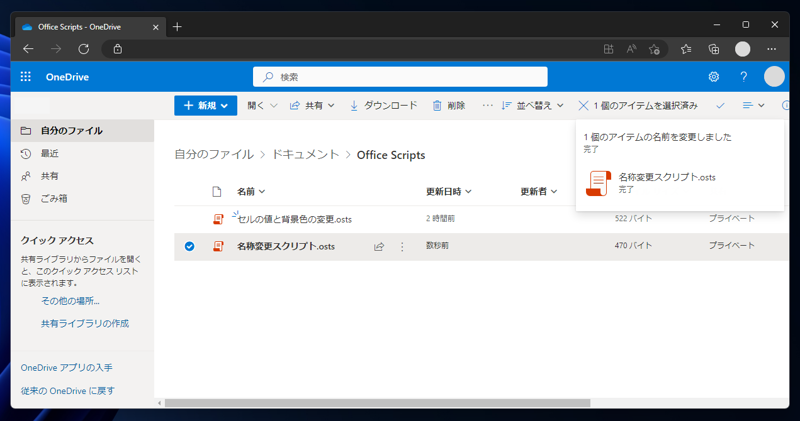Image resolution: width=800 pixels, height=421 pixels.
Task: Open browser profile circle
Action: (742, 49)
